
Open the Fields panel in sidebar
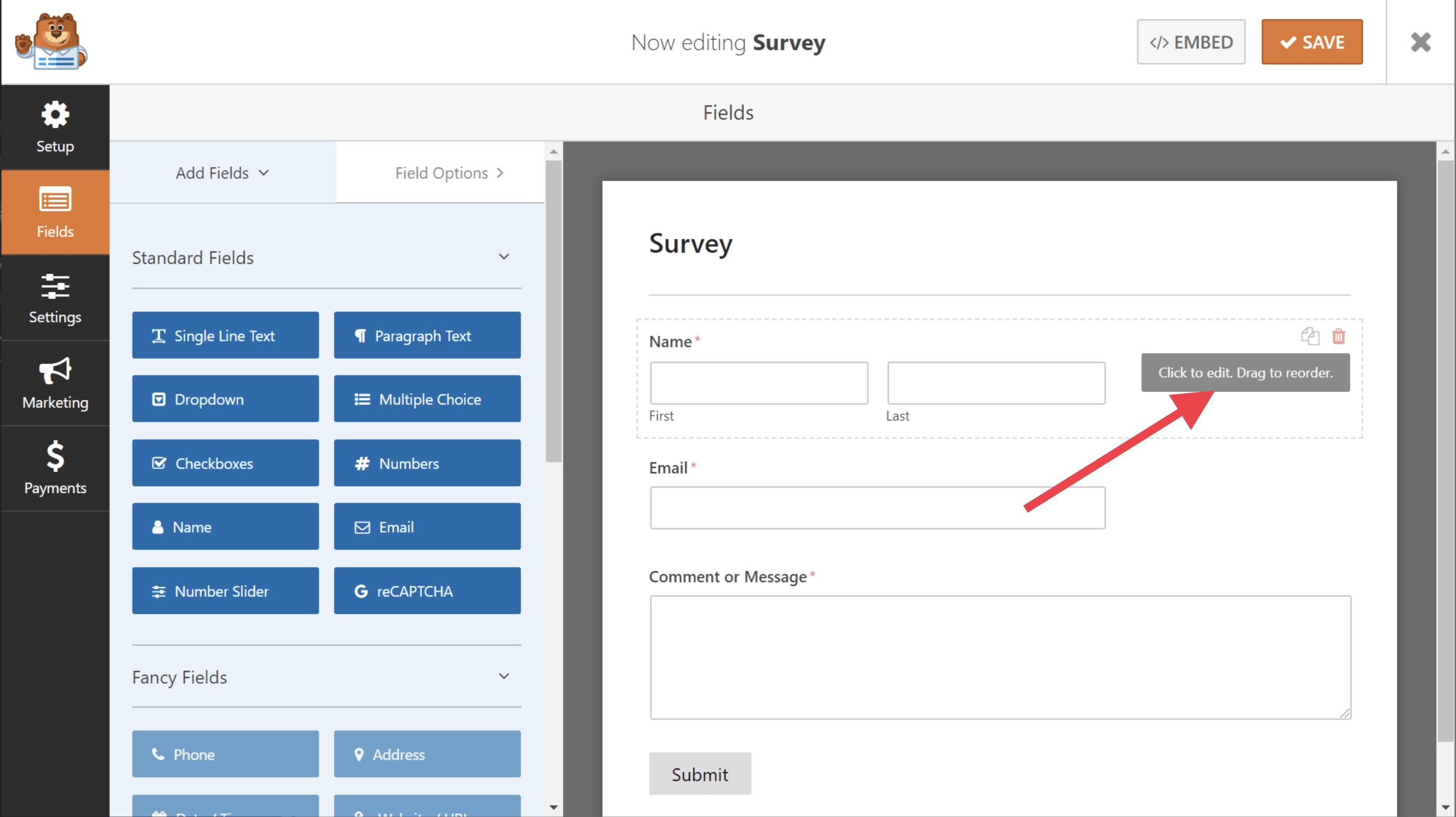point(55,213)
